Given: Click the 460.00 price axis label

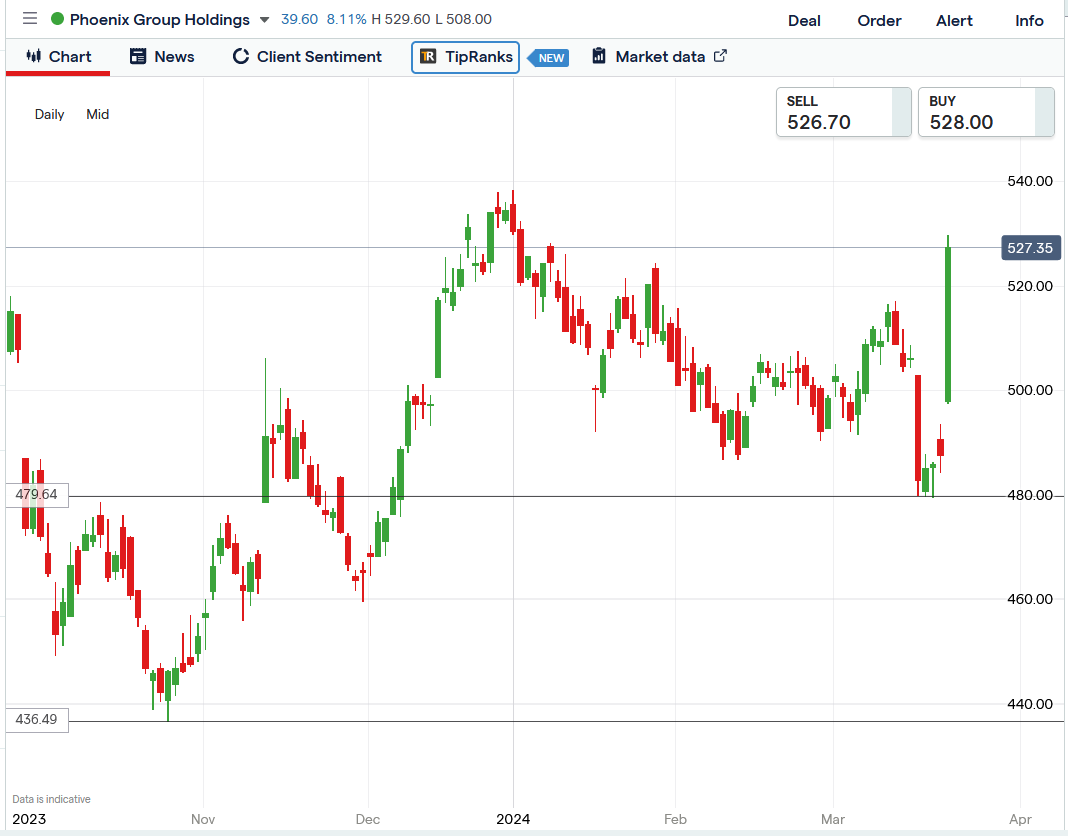Looking at the screenshot, I should 1030,600.
